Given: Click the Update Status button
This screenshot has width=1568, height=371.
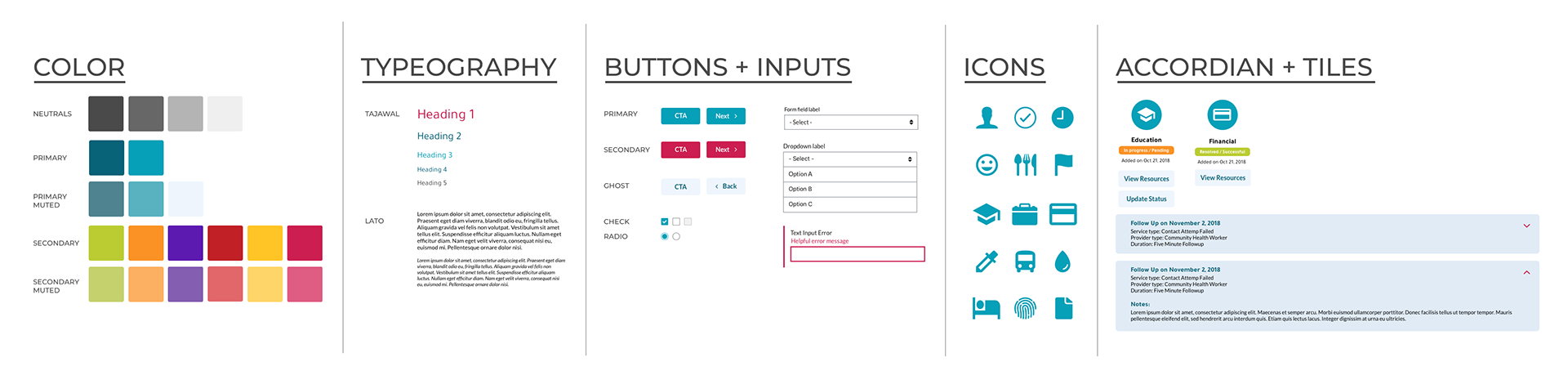Looking at the screenshot, I should coord(1146,199).
